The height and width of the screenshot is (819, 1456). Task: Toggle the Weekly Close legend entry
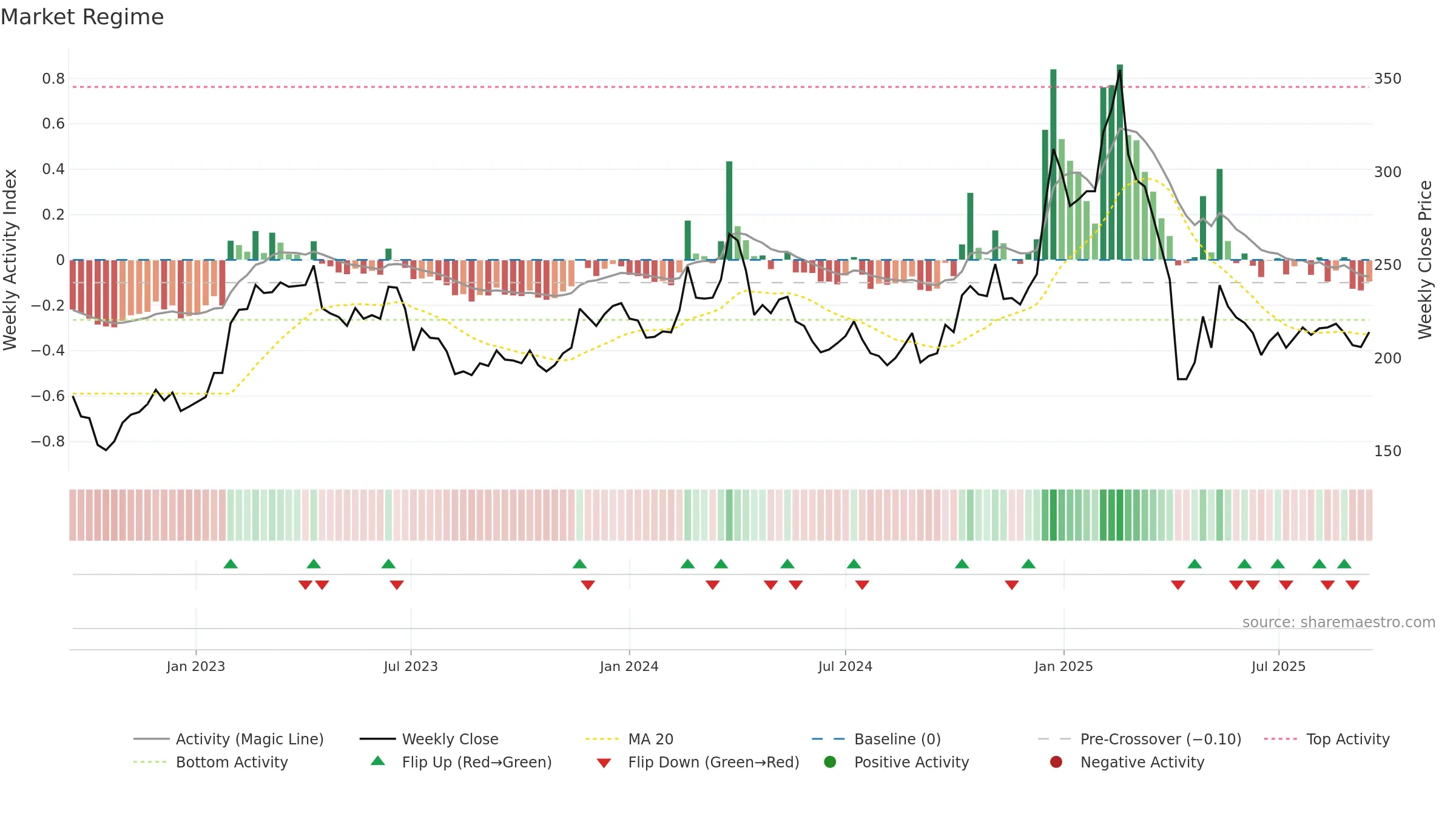click(429, 739)
